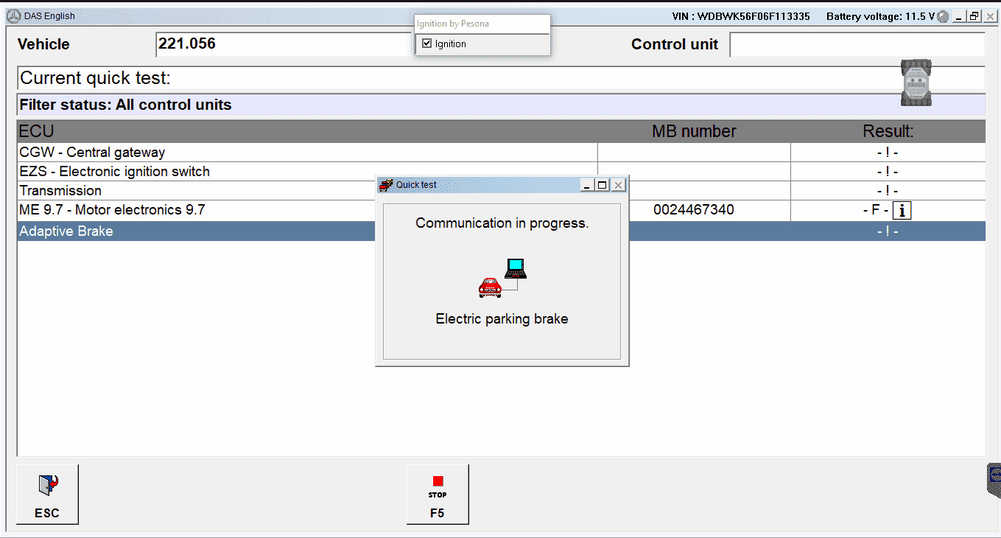Click the Battery voltage: 11.5 V text

(x=880, y=17)
